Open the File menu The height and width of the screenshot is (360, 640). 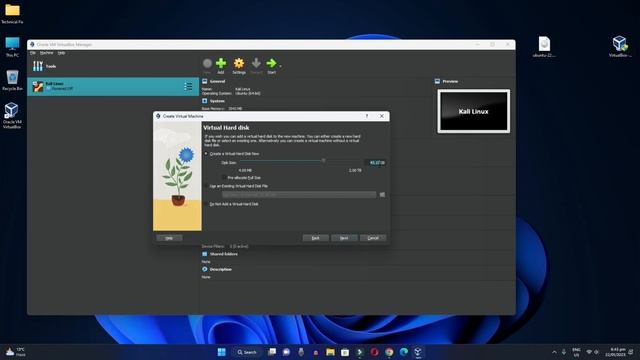pyautogui.click(x=33, y=53)
